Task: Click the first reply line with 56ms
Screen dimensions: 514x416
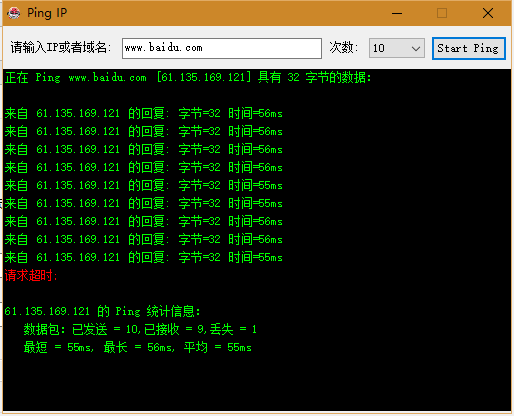Action: tap(144, 114)
